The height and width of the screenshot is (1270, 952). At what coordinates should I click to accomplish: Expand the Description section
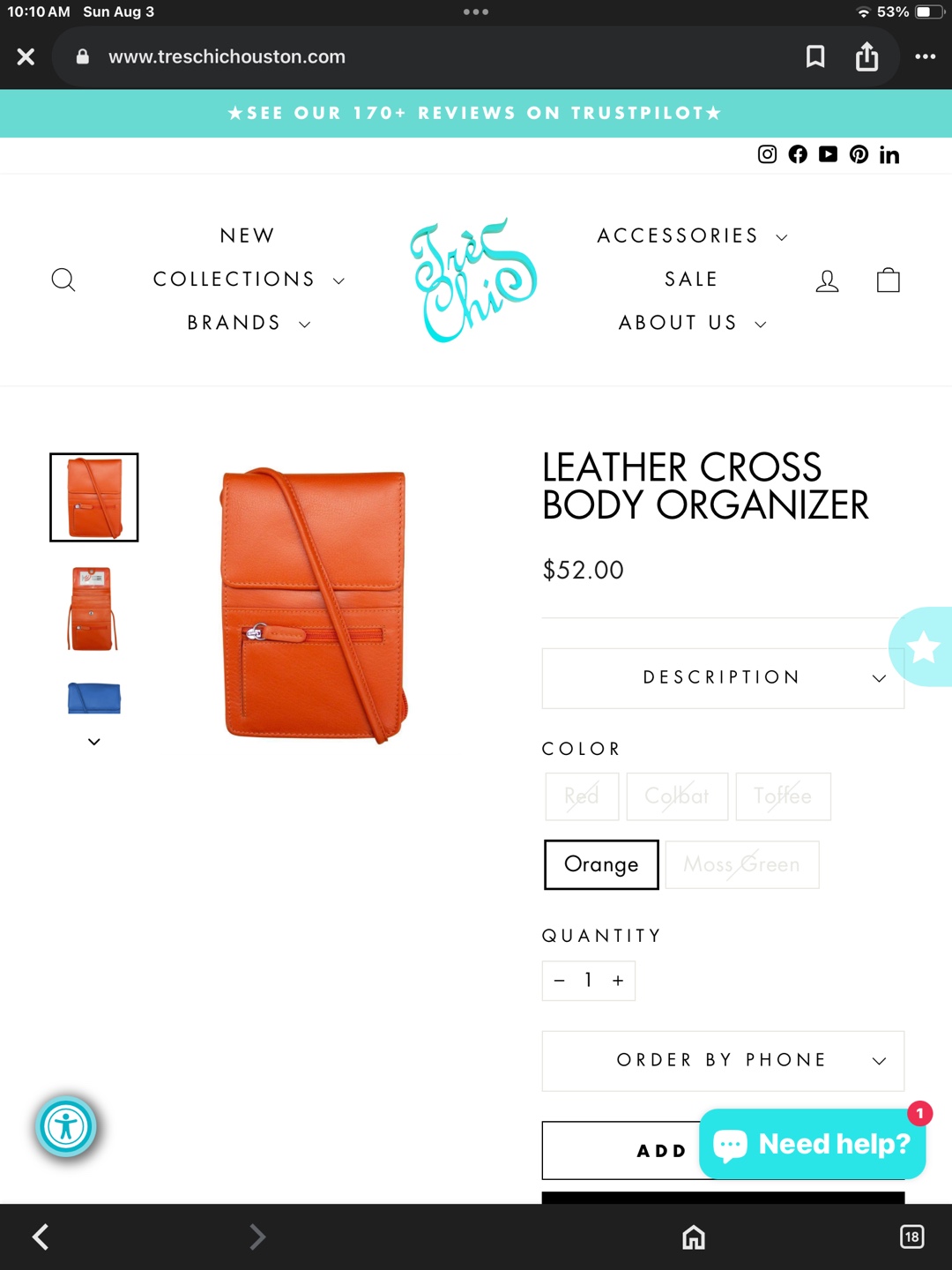[723, 678]
